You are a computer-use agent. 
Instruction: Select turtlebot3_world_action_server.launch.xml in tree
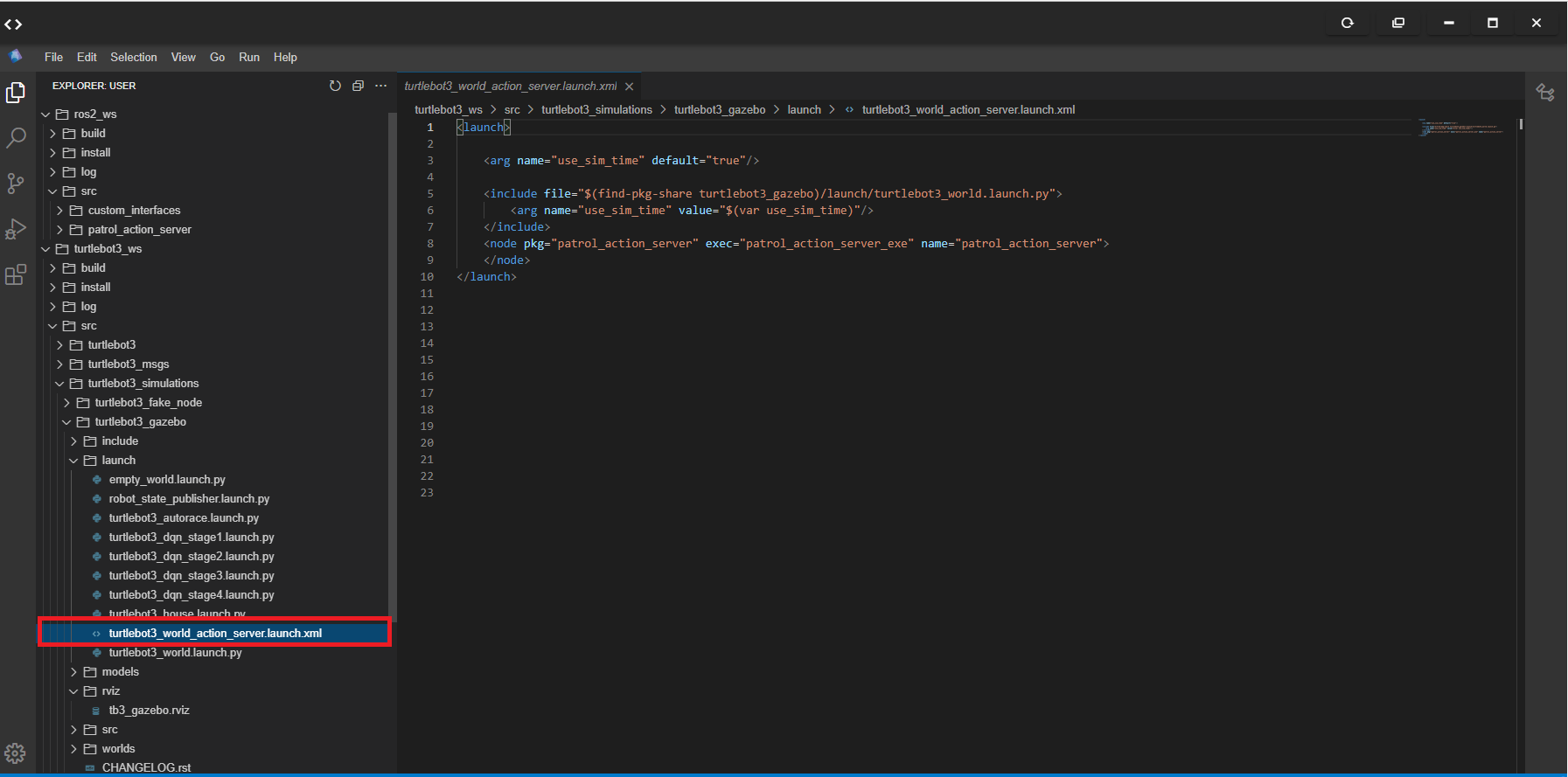coord(213,633)
